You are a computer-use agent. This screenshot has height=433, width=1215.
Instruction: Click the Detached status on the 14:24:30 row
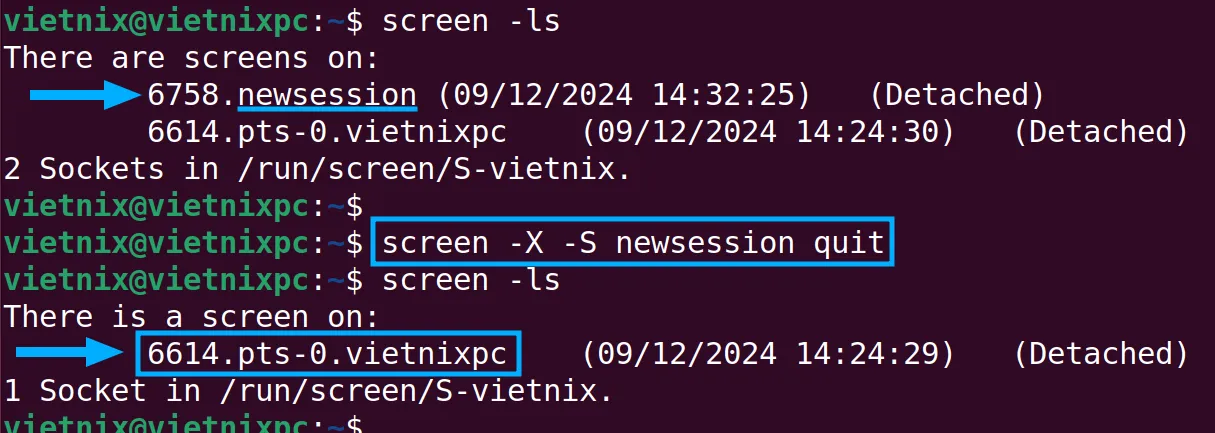point(1100,132)
